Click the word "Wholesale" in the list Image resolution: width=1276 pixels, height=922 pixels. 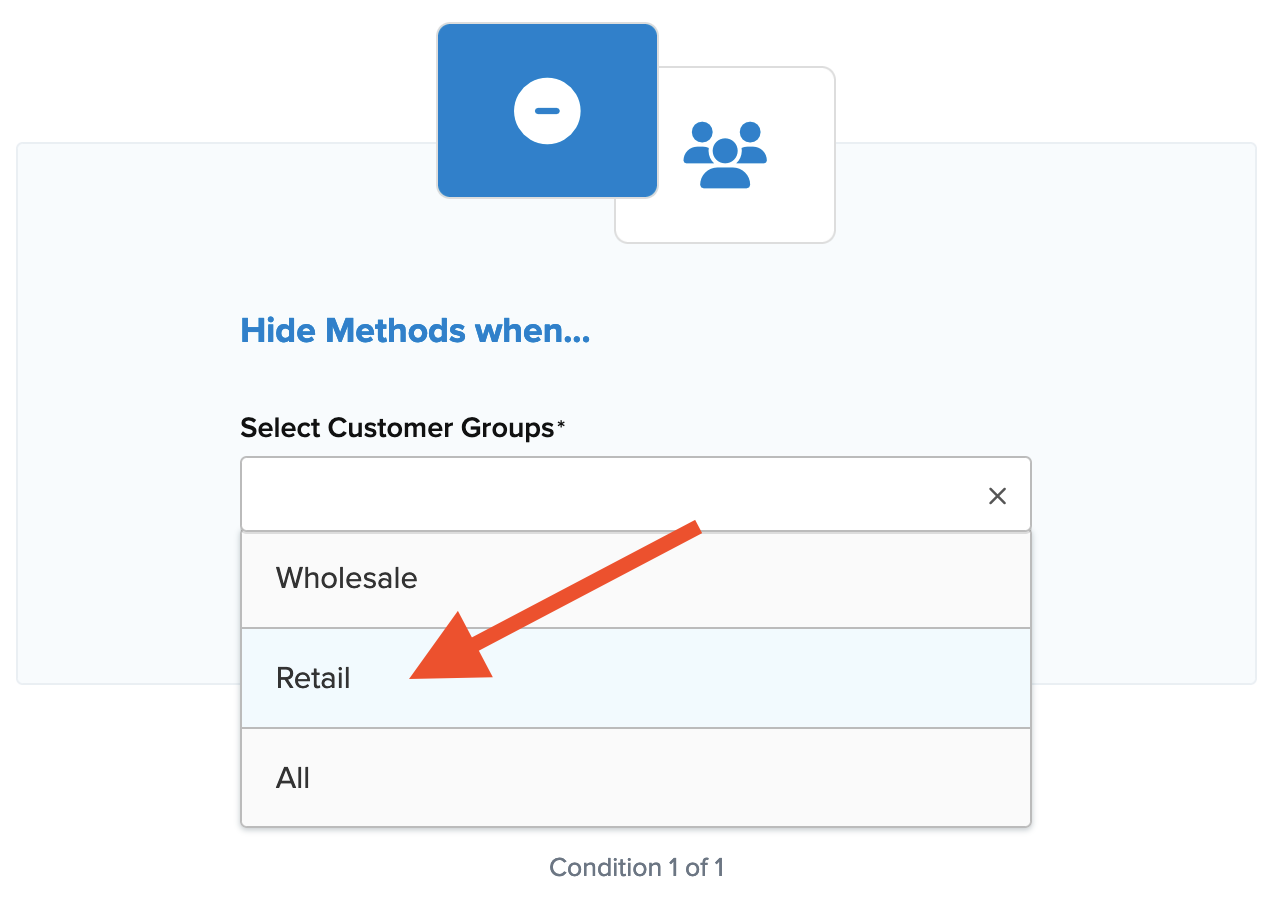pyautogui.click(x=346, y=578)
